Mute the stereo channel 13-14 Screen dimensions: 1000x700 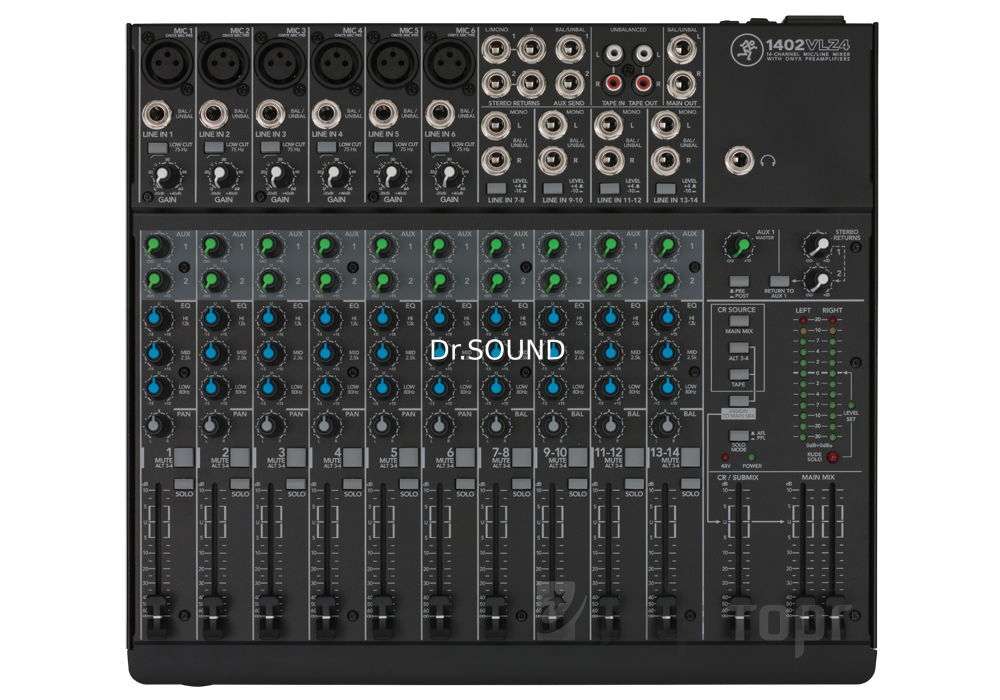pos(691,457)
